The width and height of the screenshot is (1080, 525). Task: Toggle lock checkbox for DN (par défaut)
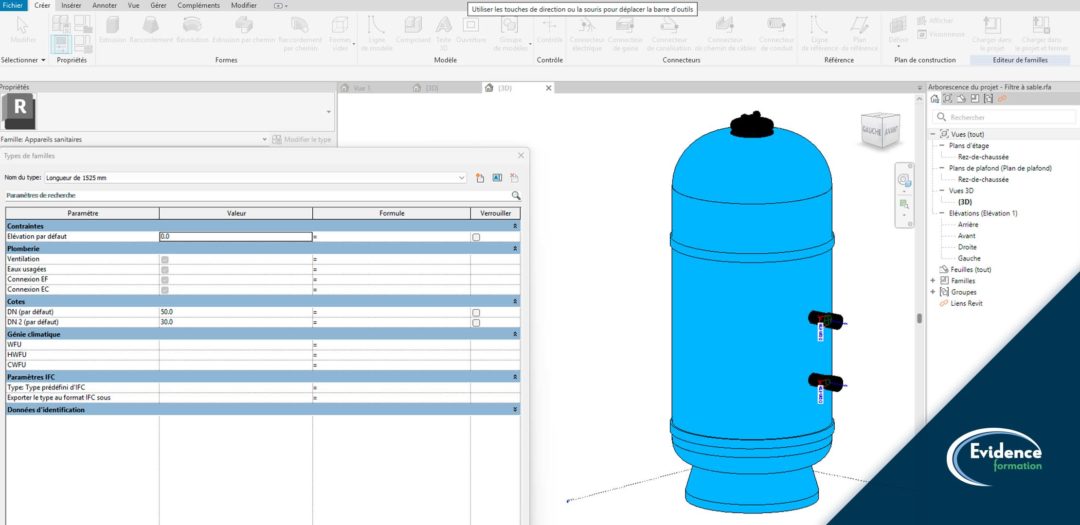click(476, 312)
